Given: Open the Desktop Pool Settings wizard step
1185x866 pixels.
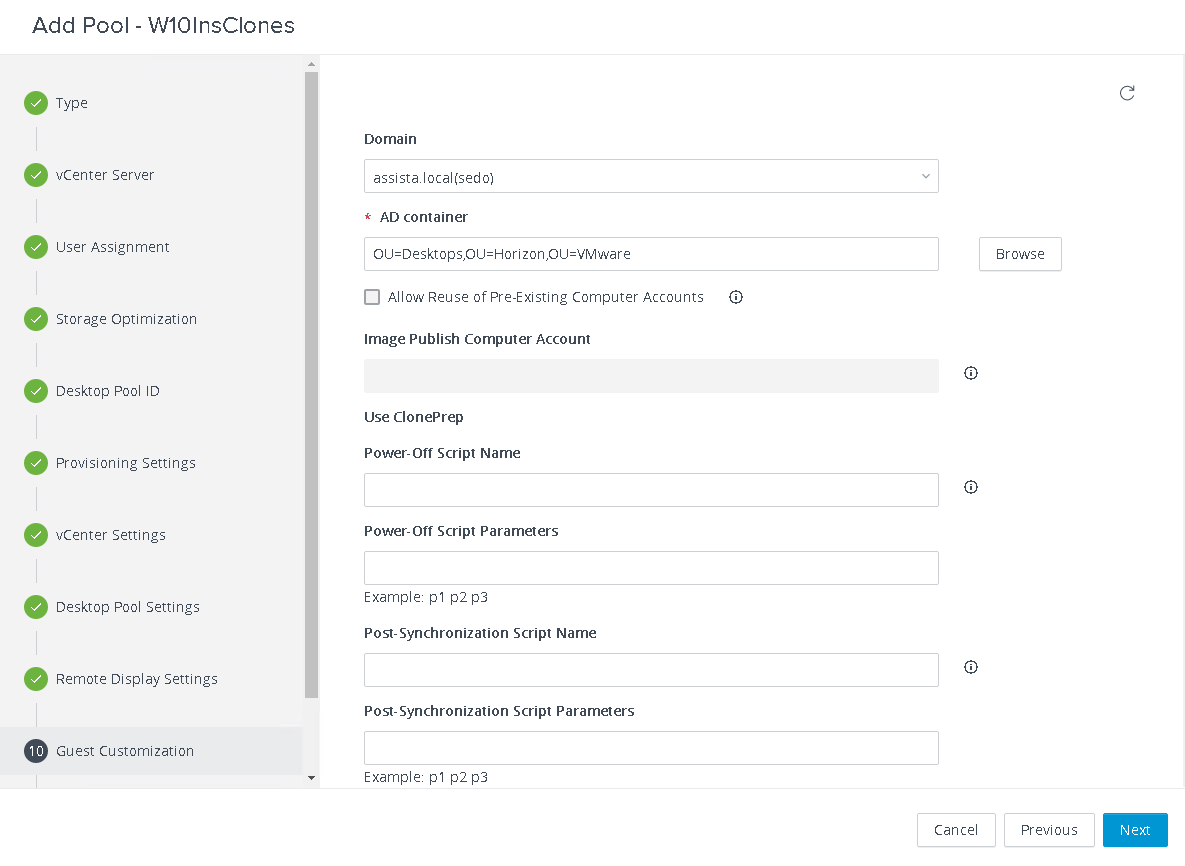Looking at the screenshot, I should point(128,607).
